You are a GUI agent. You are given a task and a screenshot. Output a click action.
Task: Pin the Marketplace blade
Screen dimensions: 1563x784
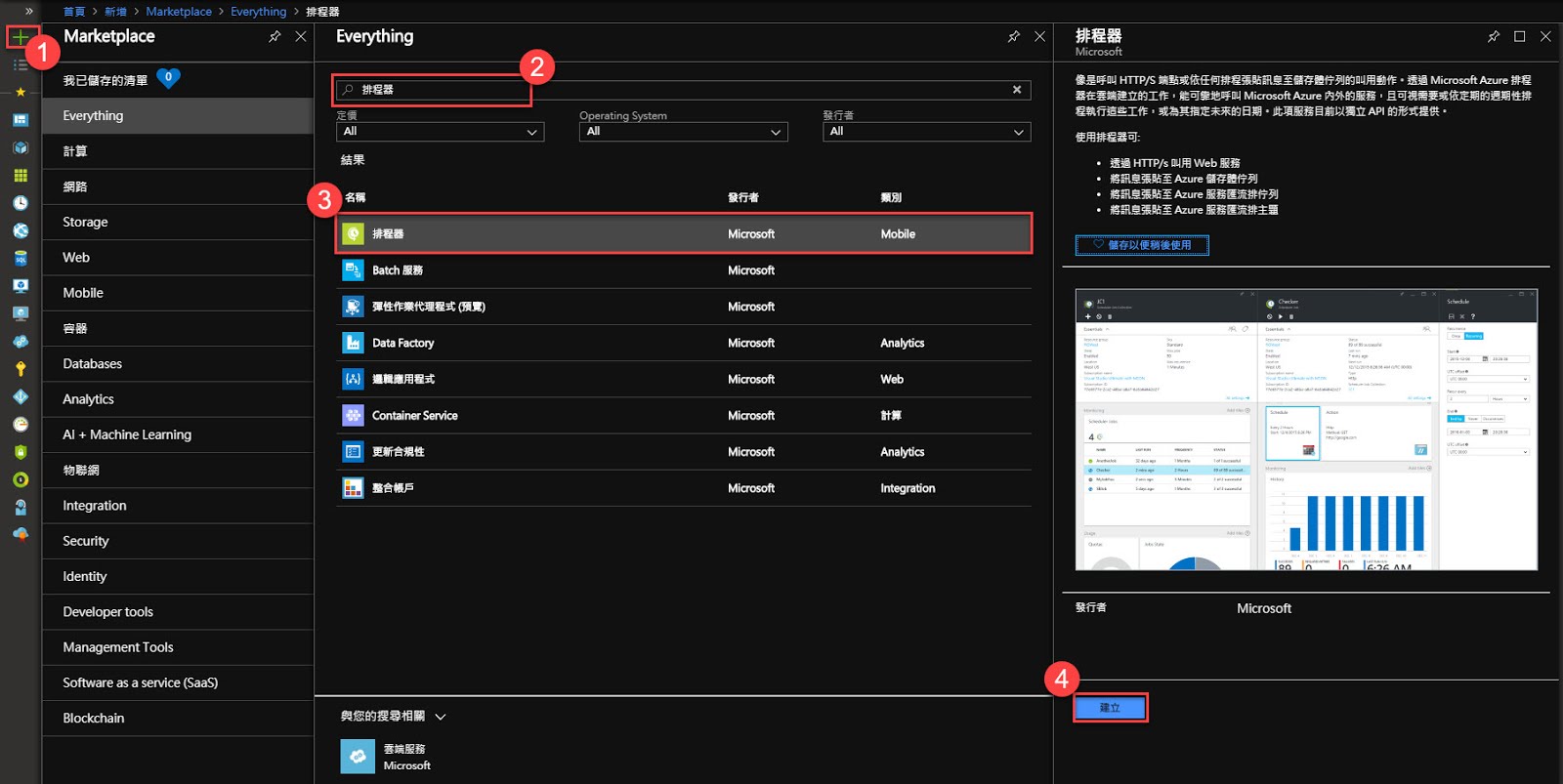click(x=275, y=36)
